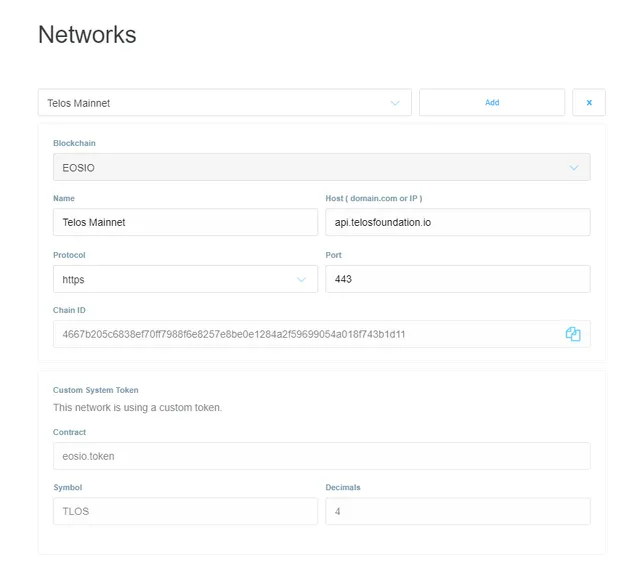Screen dimensions: 640x573
Task: Click the Decimals field showing 4
Action: [458, 511]
